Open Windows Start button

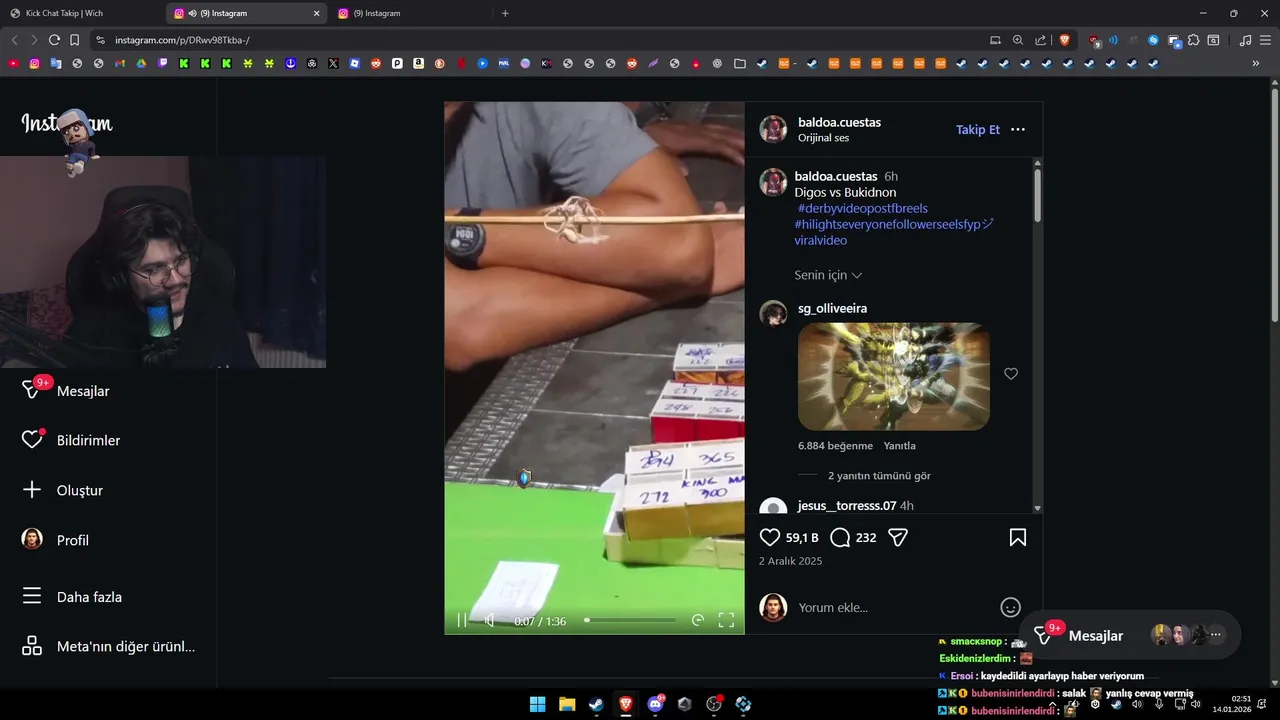click(x=537, y=704)
